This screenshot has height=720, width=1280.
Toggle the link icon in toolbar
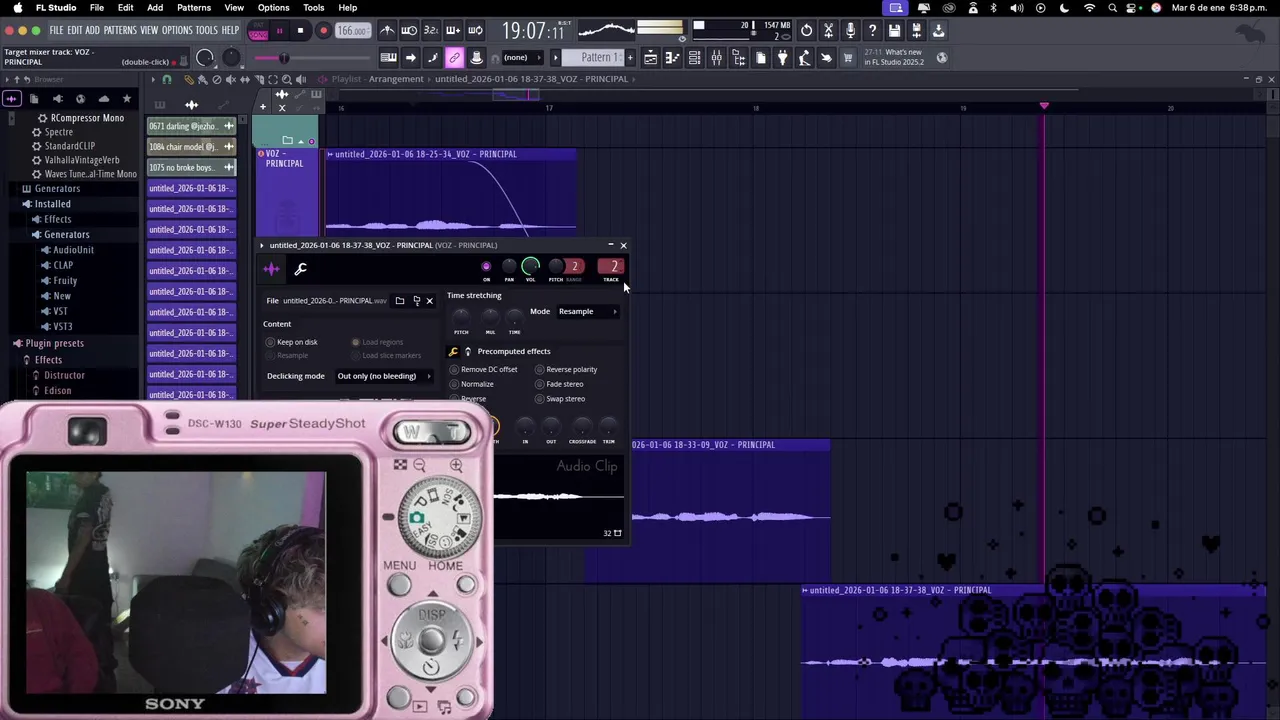454,58
